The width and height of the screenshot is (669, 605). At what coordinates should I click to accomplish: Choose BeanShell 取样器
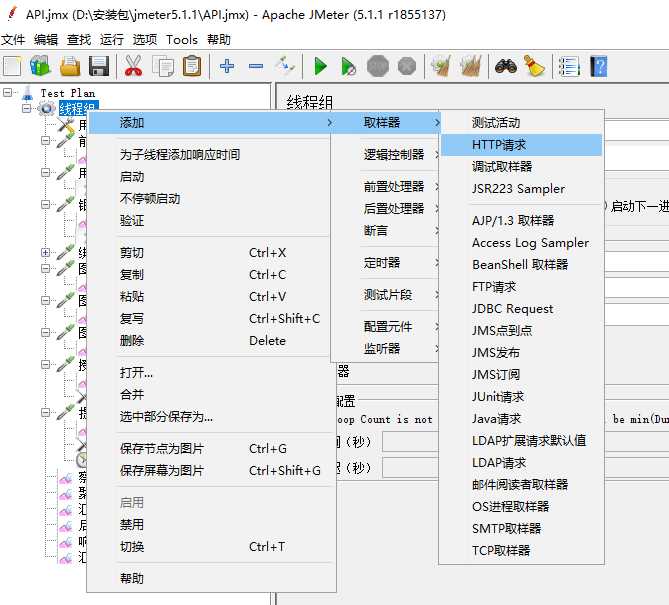coord(521,265)
